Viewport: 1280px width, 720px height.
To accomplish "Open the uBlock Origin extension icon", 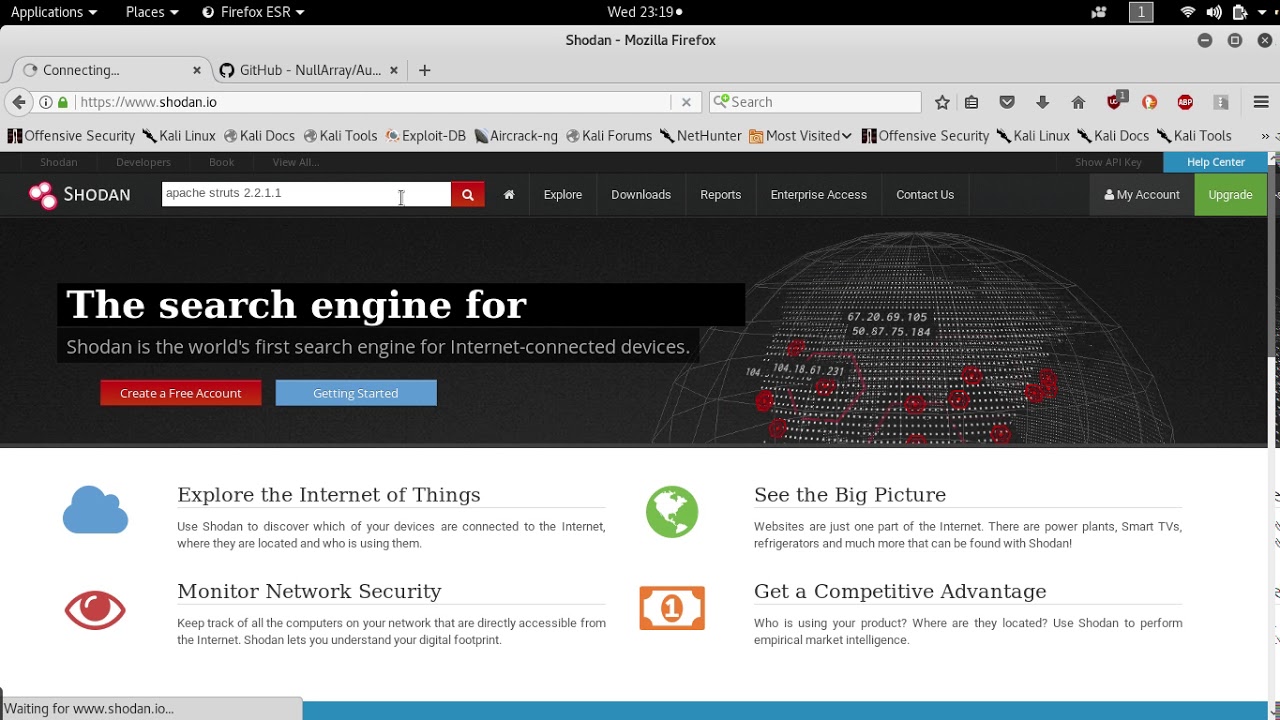I will click(1116, 101).
